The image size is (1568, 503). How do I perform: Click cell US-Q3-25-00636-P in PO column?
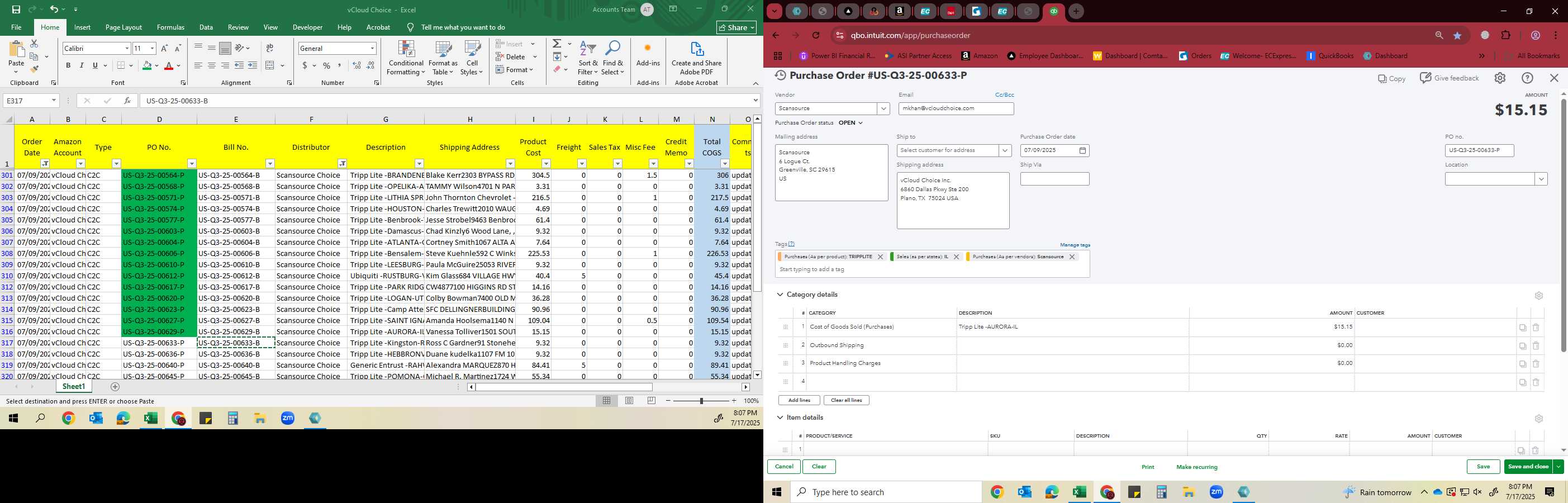[159, 354]
